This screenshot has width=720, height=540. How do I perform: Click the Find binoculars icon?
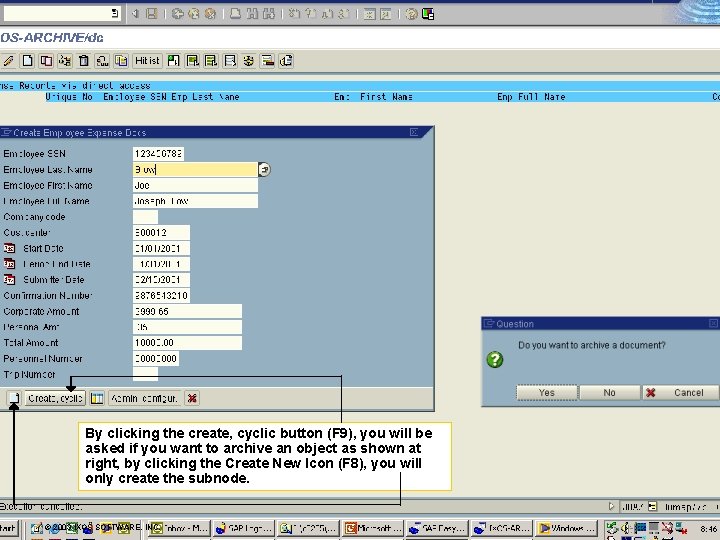click(252, 14)
